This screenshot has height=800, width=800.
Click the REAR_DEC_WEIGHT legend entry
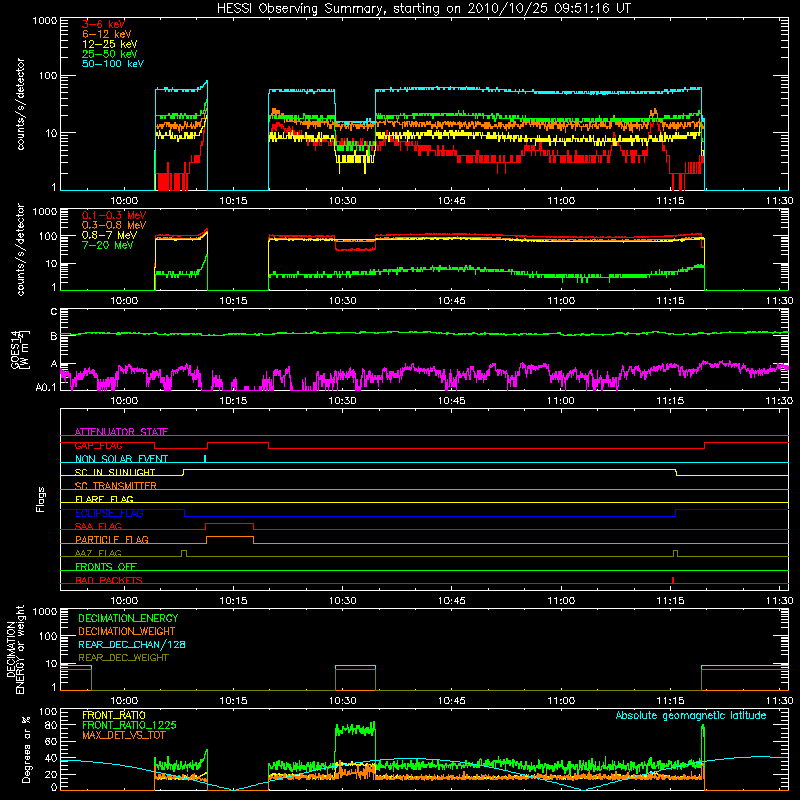click(123, 658)
